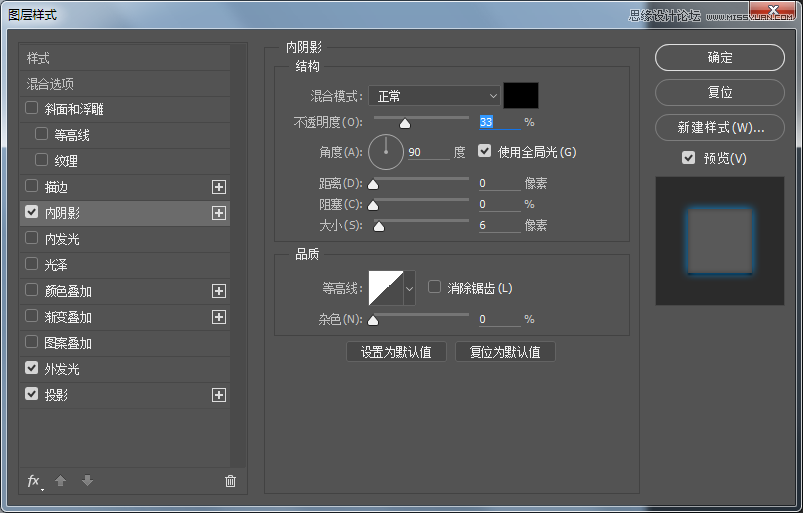Screen dimensions: 803x513
Task: Click the black shadow color swatch
Action: 521,96
